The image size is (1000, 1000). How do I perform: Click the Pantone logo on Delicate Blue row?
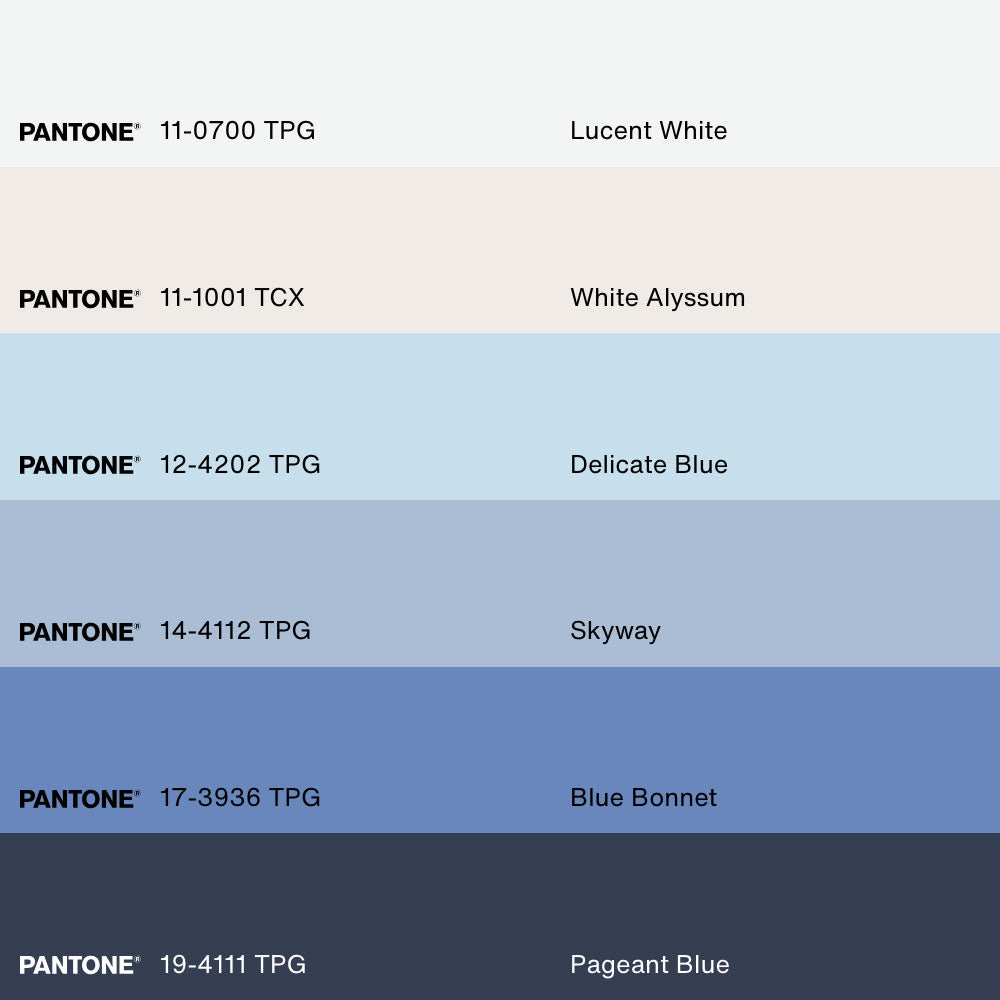[79, 465]
